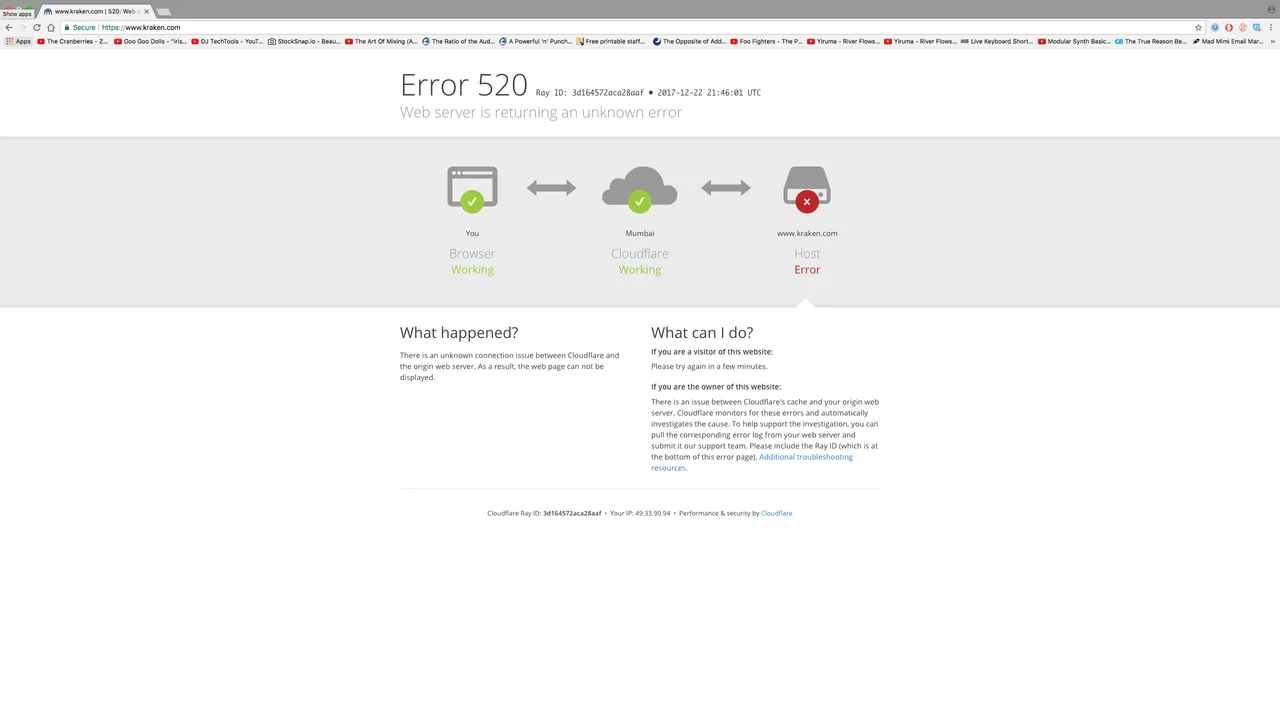Open the Chrome profile avatar
Screen dimensions: 1280x720
point(1271,9)
